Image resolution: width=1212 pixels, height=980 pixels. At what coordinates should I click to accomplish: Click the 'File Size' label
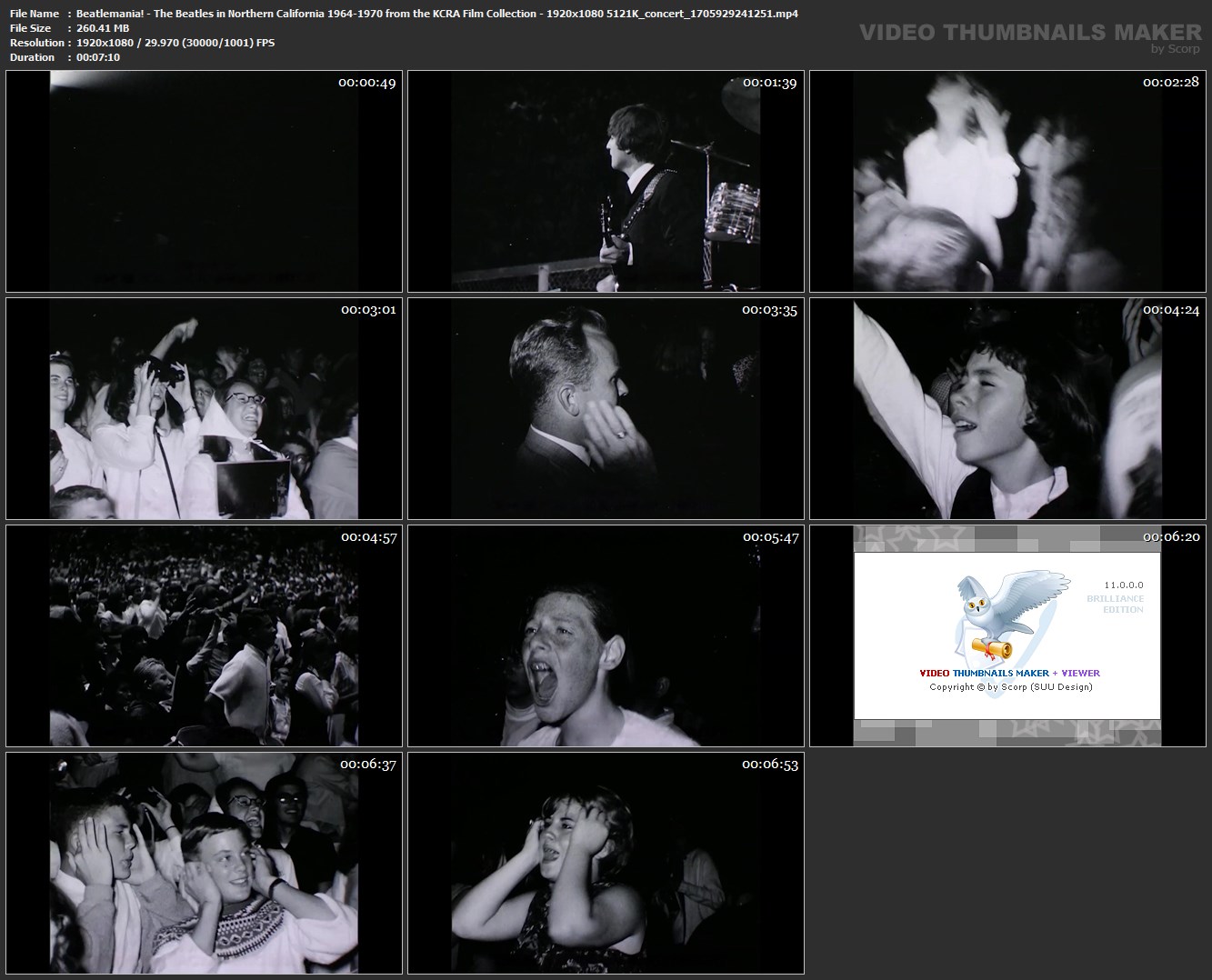(31, 28)
